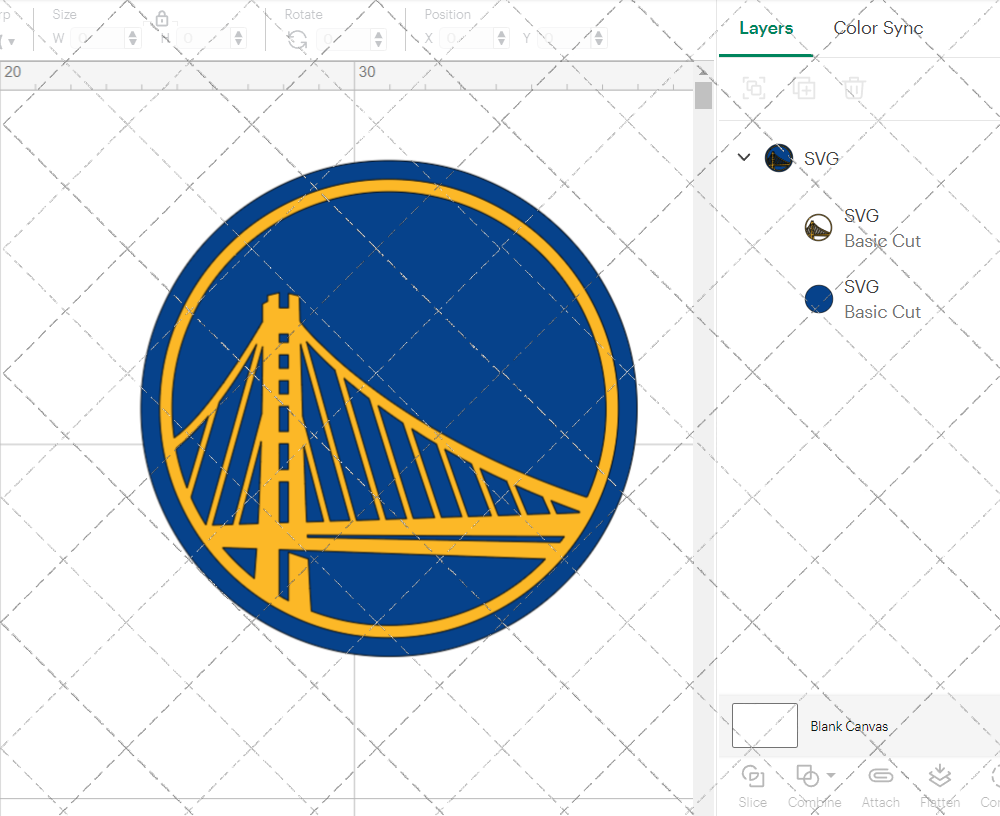This screenshot has height=816, width=1000.
Task: Click the blue circle SVG layer thumbnail
Action: (x=819, y=299)
